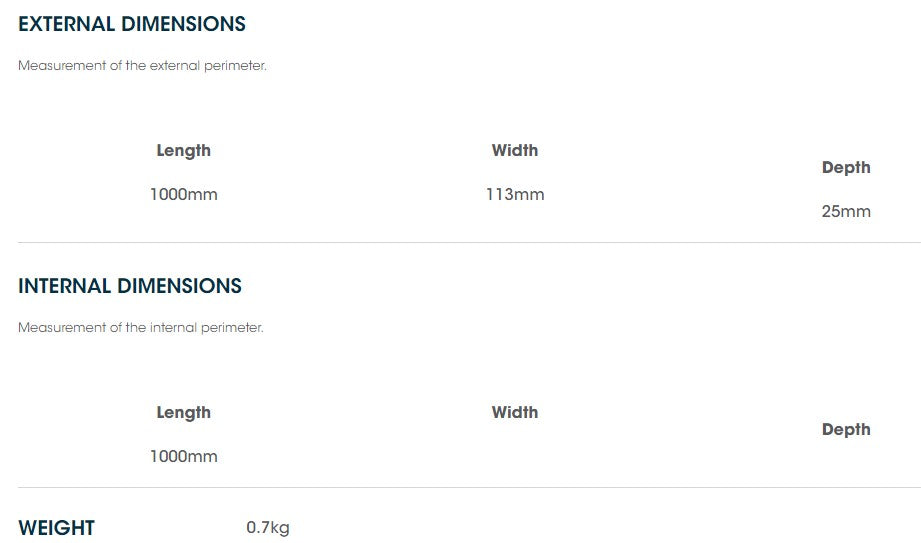Screen dimensions: 921x543
Task: Click the divider line above the WEIGHT row
Action: (x=469, y=487)
